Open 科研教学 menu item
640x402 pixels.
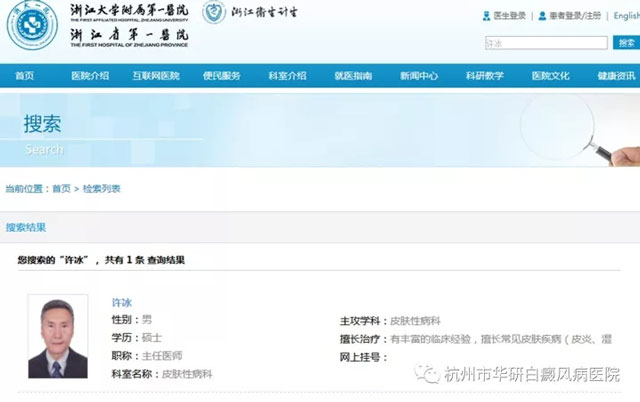pos(485,76)
